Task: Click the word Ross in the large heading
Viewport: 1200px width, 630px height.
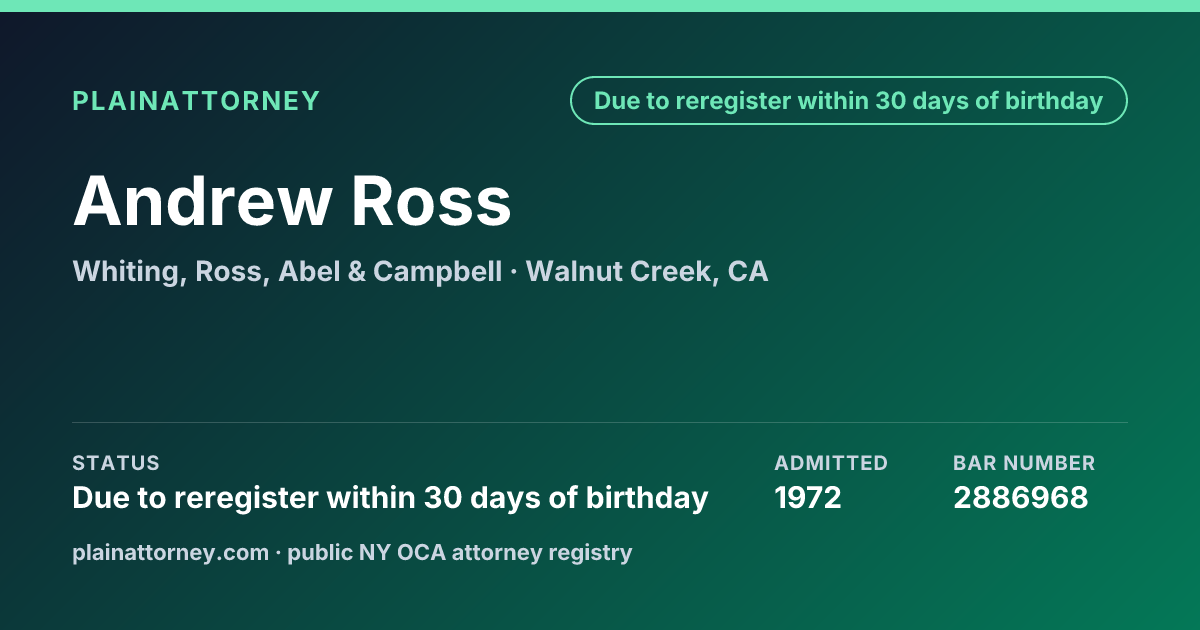Action: coord(430,201)
